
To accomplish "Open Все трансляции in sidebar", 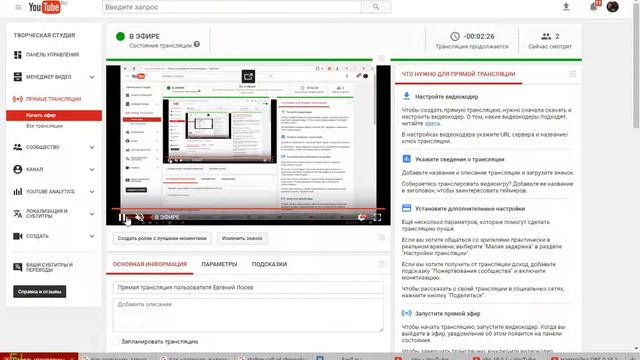I will pyautogui.click(x=44, y=126).
